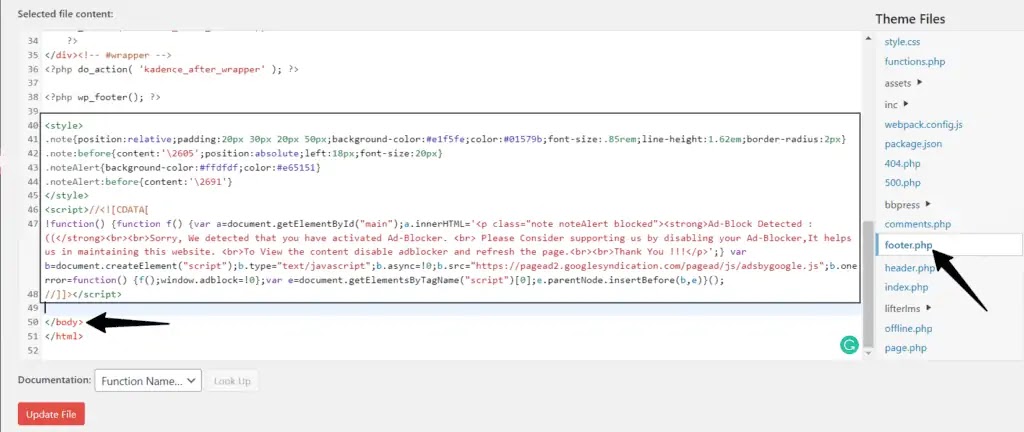Viewport: 1024px width, 432px height.
Task: Select footer.php in Theme Files
Action: 908,245
